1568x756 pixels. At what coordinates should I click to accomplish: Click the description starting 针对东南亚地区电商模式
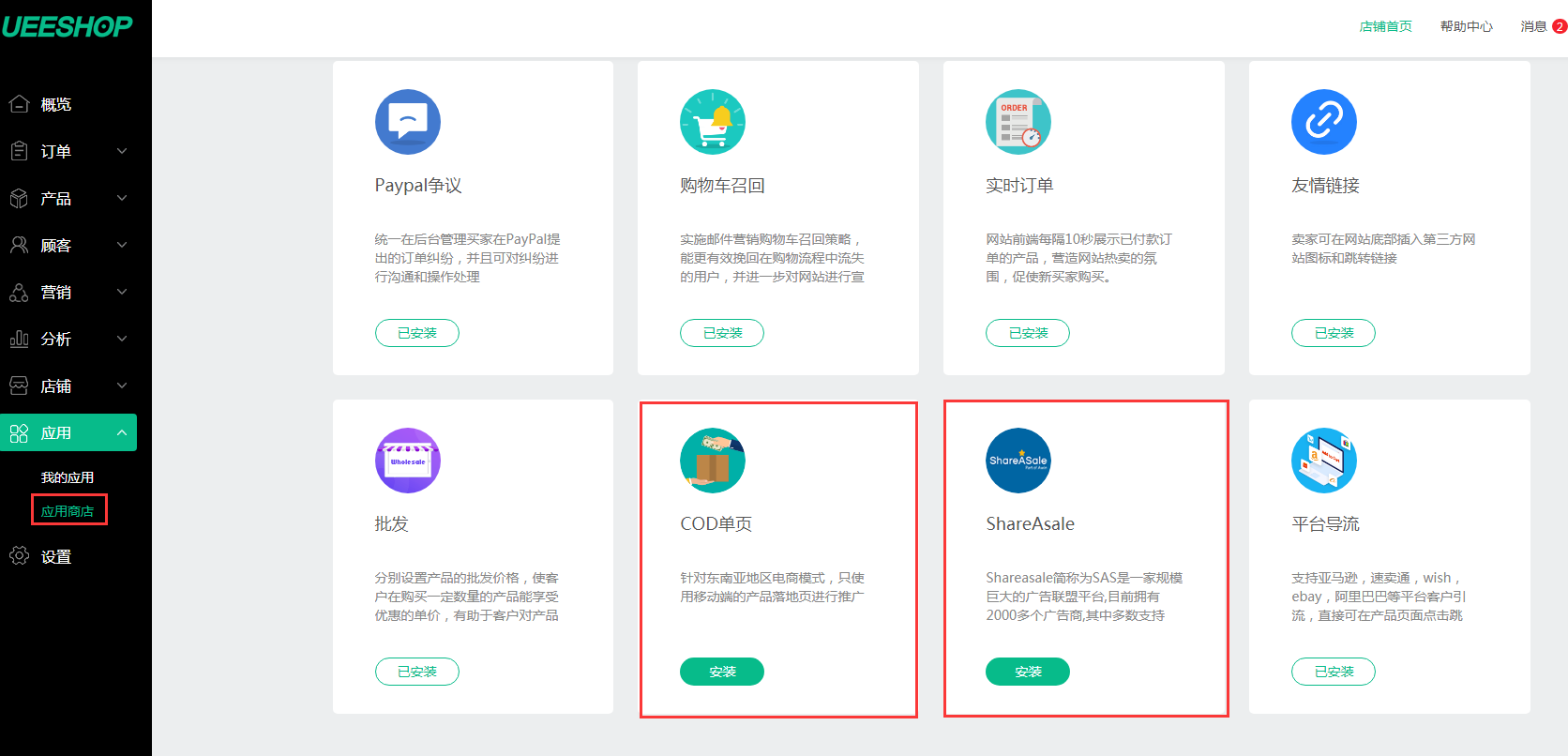point(773,587)
